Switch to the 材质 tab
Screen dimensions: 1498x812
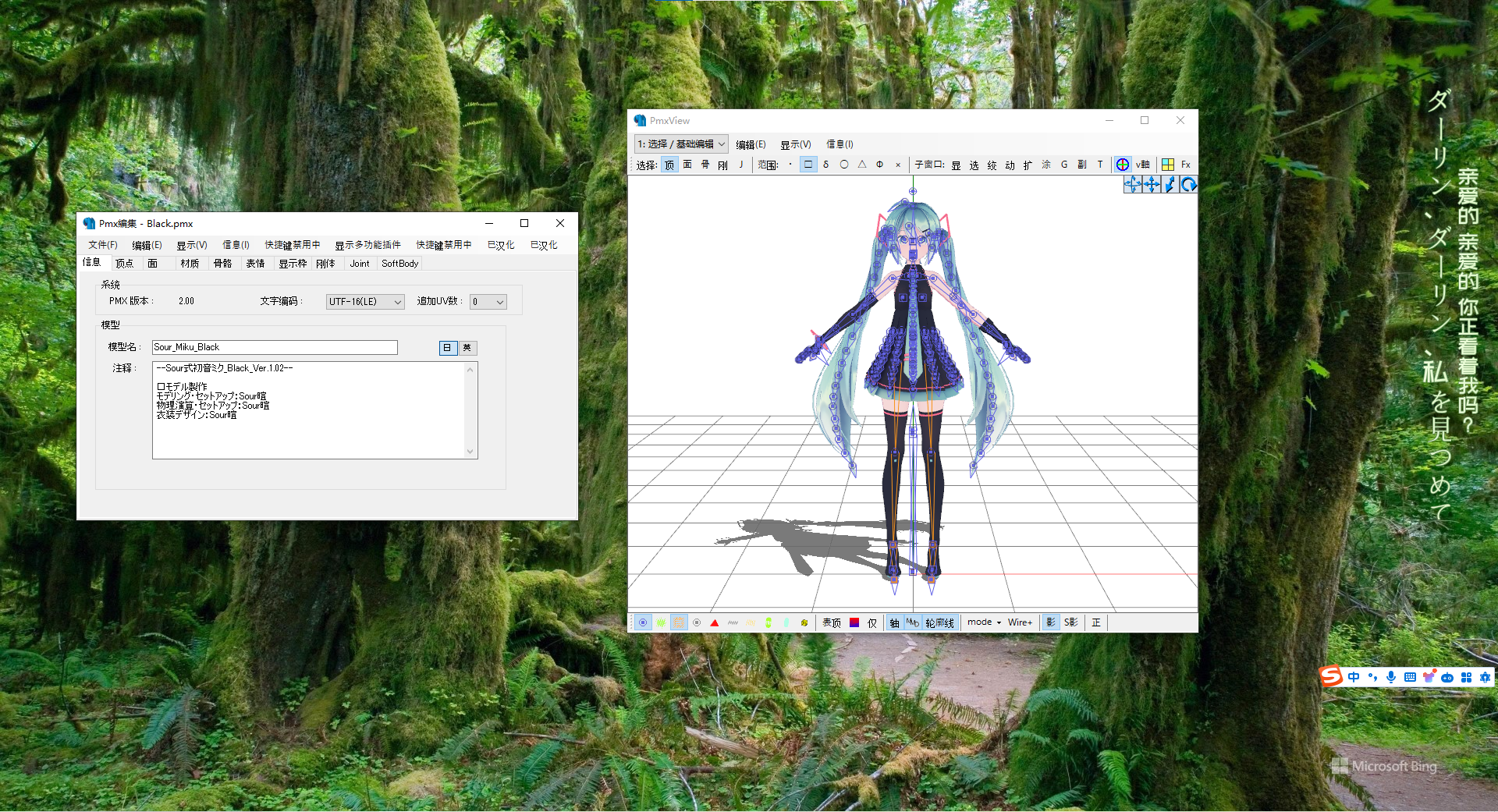(190, 264)
